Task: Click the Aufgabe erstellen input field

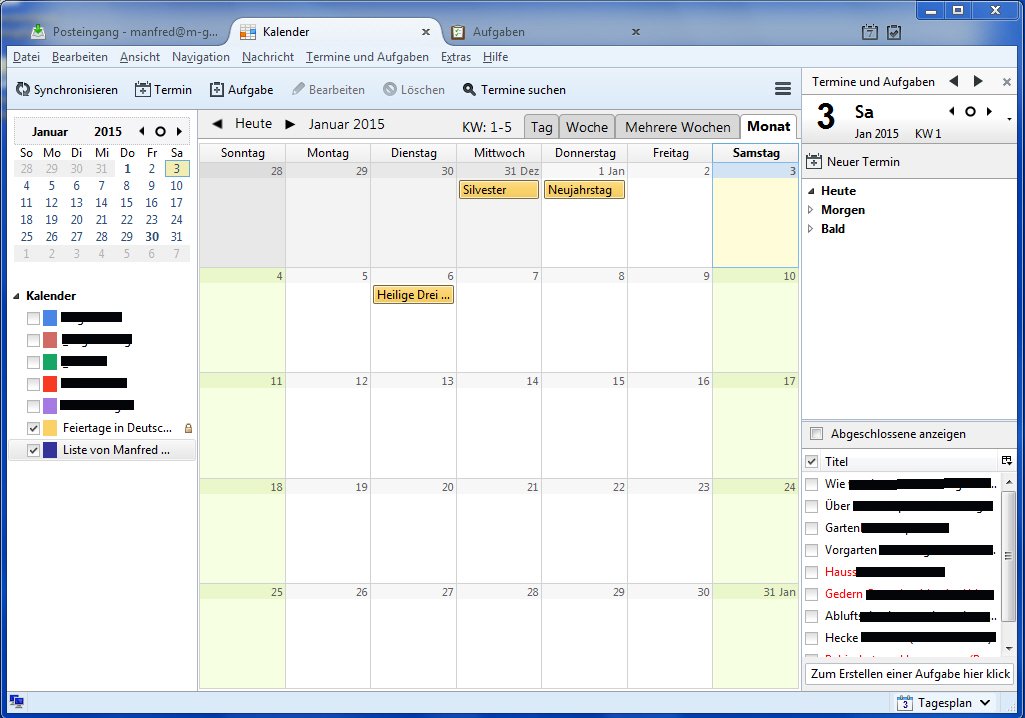Action: tap(909, 674)
